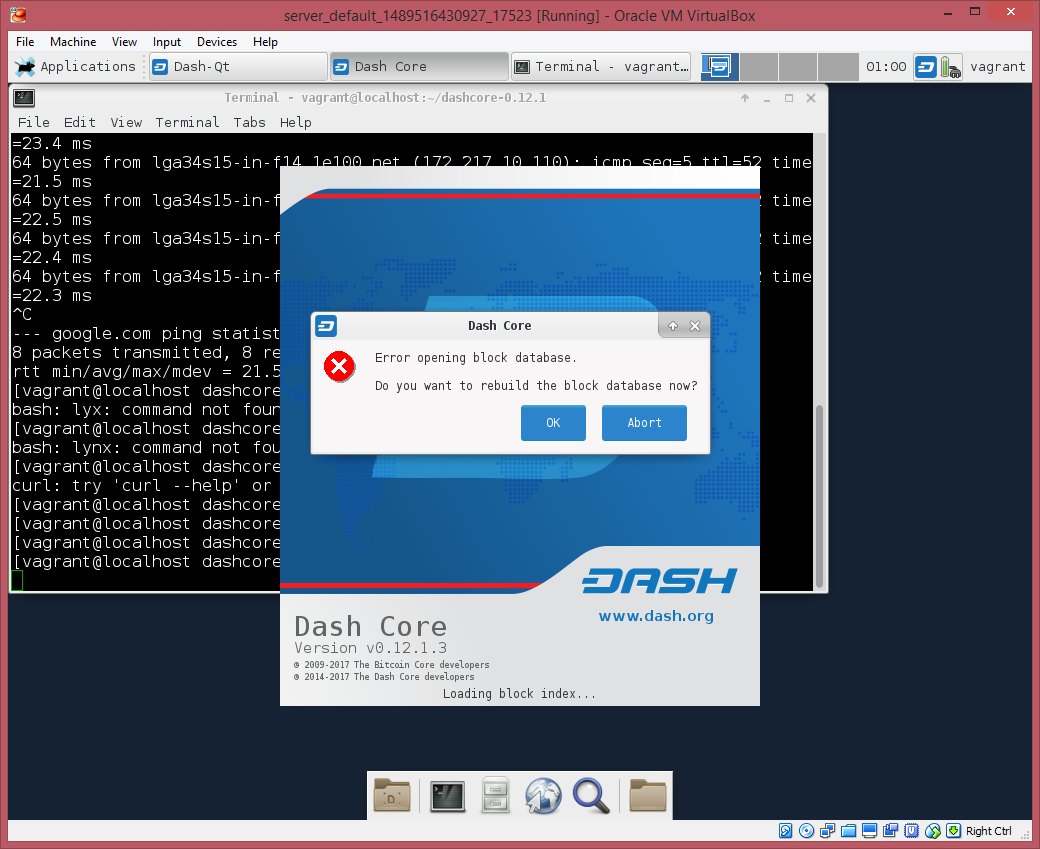Open the Terminal window's Tabs menu
Viewport: 1040px width, 849px height.
pyautogui.click(x=249, y=122)
